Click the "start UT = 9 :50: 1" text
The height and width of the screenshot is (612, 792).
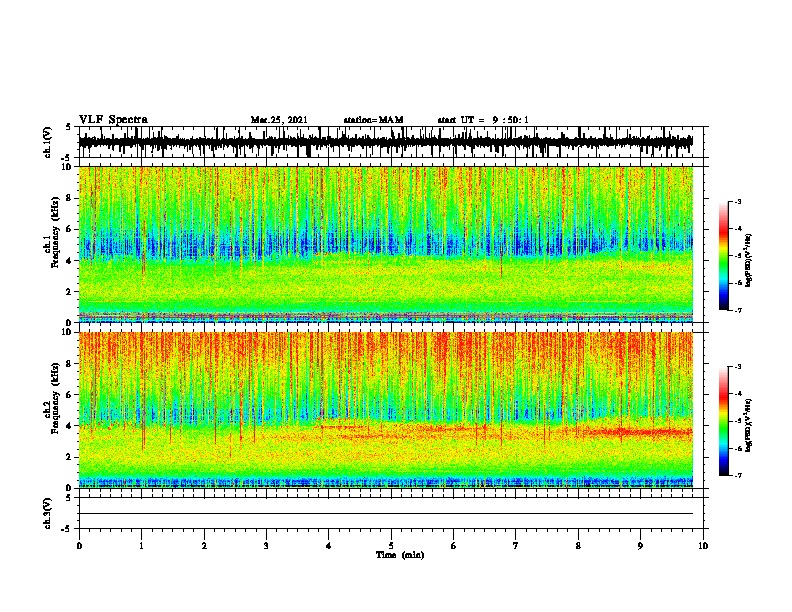point(483,120)
